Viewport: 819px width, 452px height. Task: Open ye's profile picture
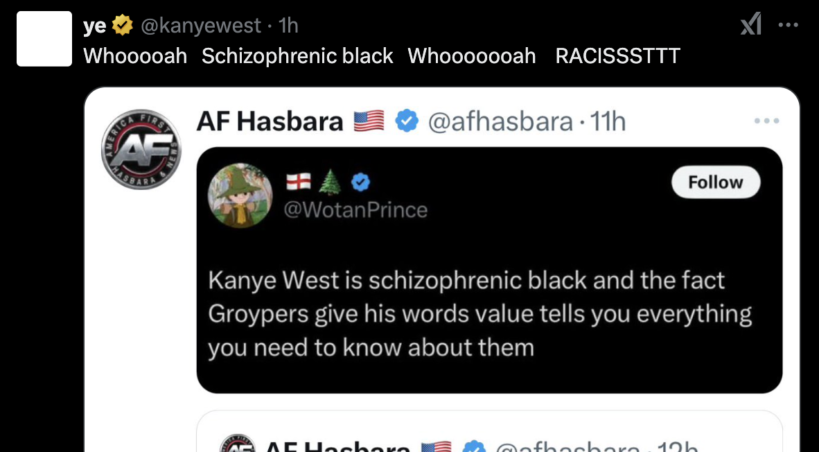[44, 39]
